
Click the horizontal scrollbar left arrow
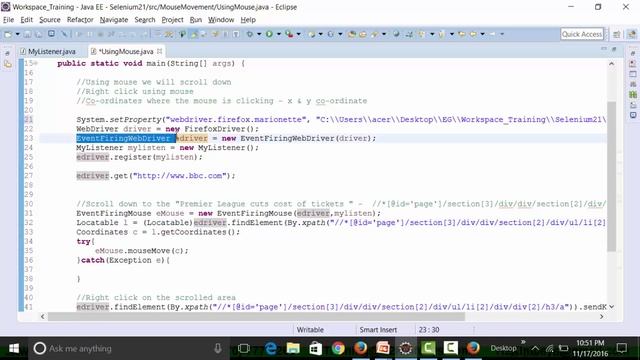[x=42, y=316]
